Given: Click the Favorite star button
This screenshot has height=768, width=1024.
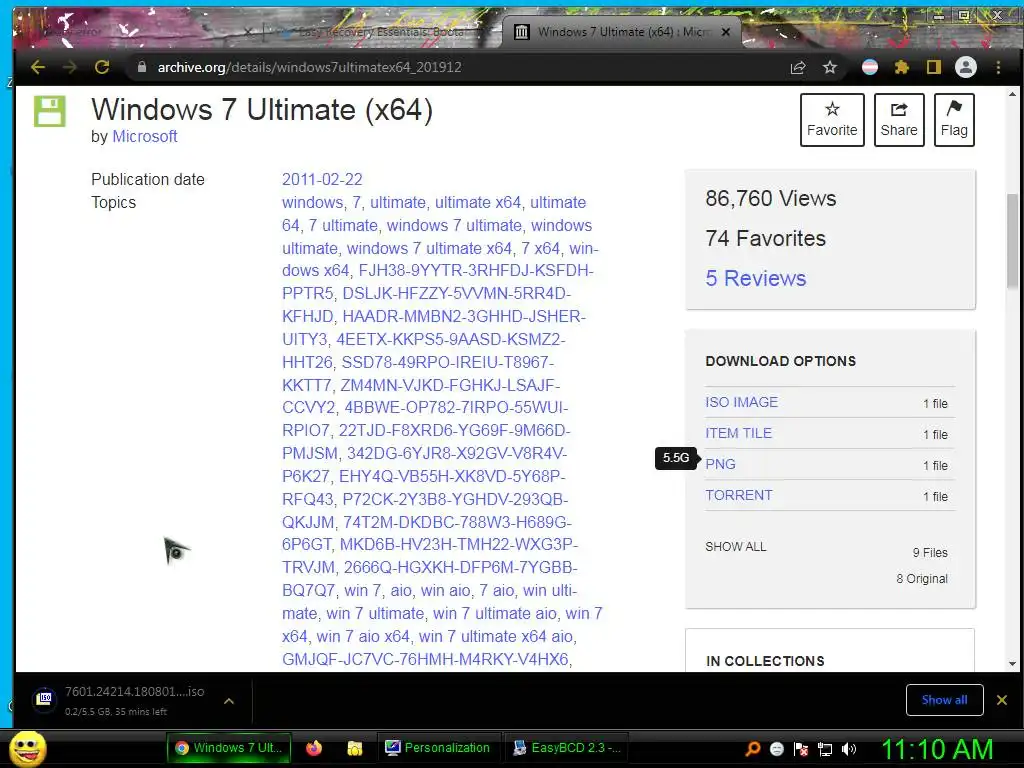Looking at the screenshot, I should pyautogui.click(x=832, y=120).
